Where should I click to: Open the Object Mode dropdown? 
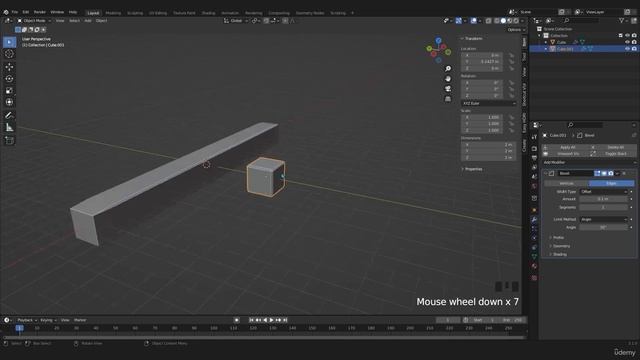click(34, 21)
